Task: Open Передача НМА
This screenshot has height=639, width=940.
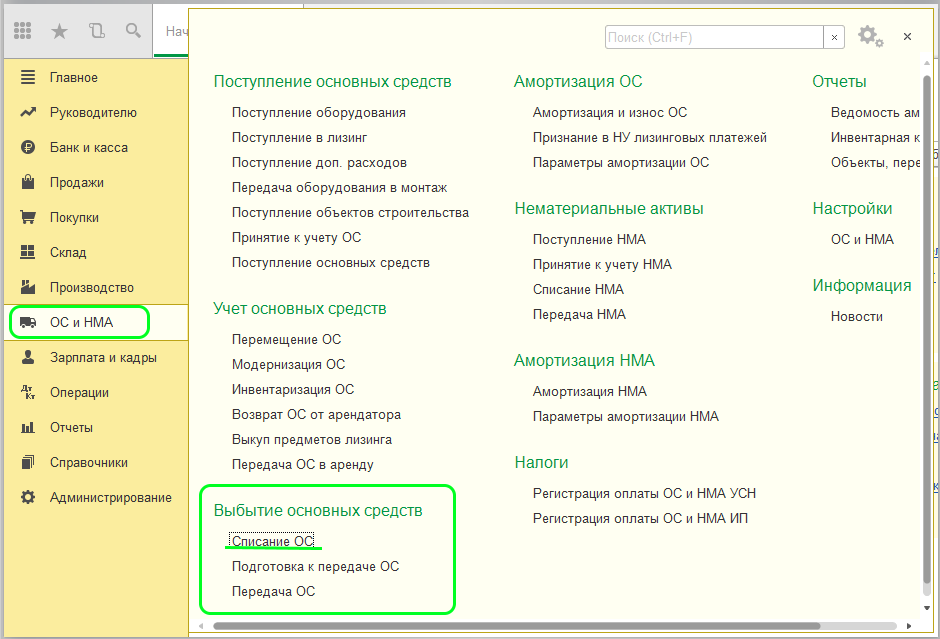Action: pos(579,314)
